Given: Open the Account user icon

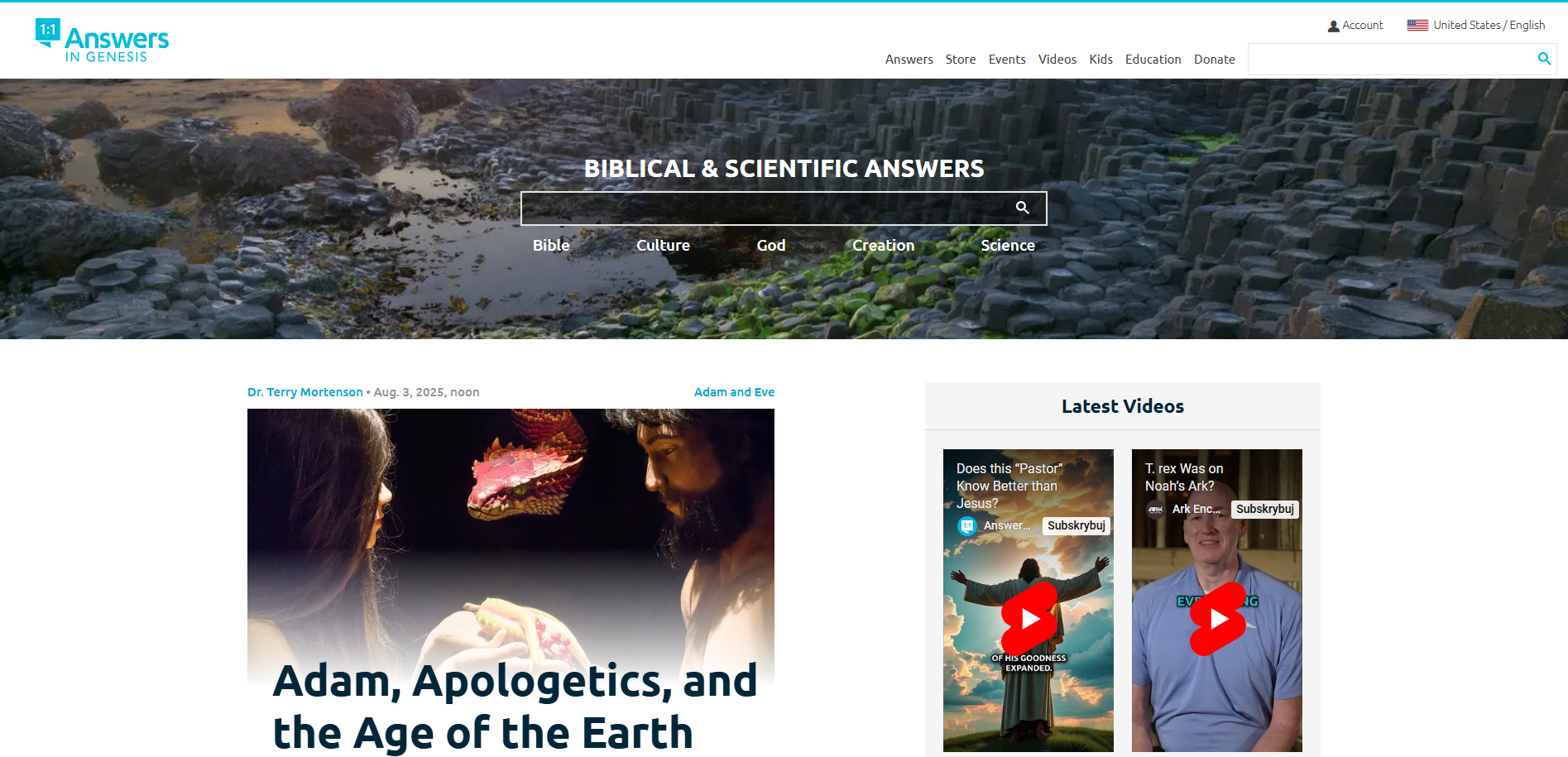Looking at the screenshot, I should [1333, 26].
